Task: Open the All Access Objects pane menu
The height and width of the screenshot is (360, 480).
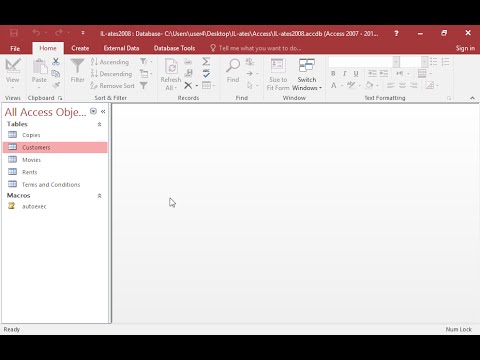Action: [x=93, y=111]
